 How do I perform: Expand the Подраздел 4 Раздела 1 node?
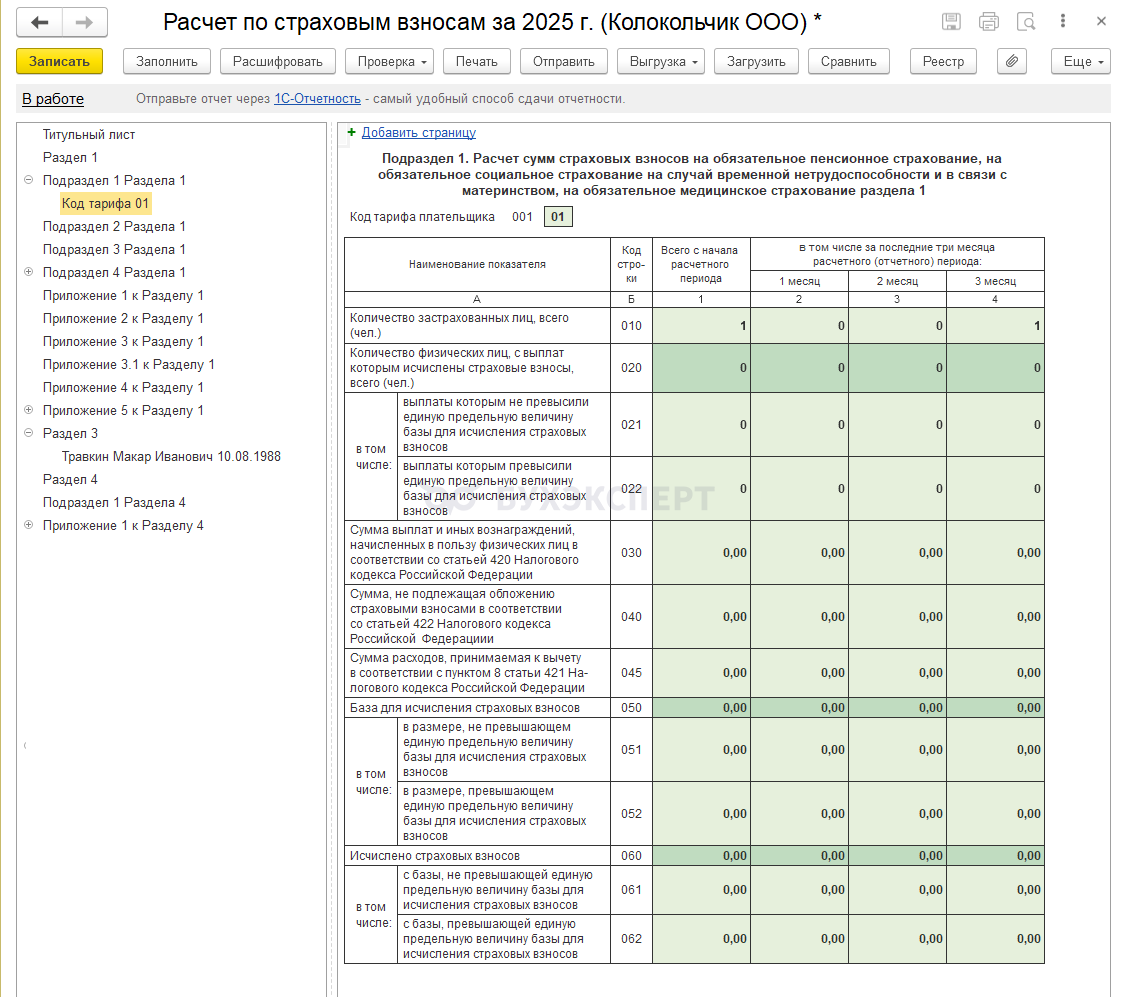pyautogui.click(x=28, y=273)
